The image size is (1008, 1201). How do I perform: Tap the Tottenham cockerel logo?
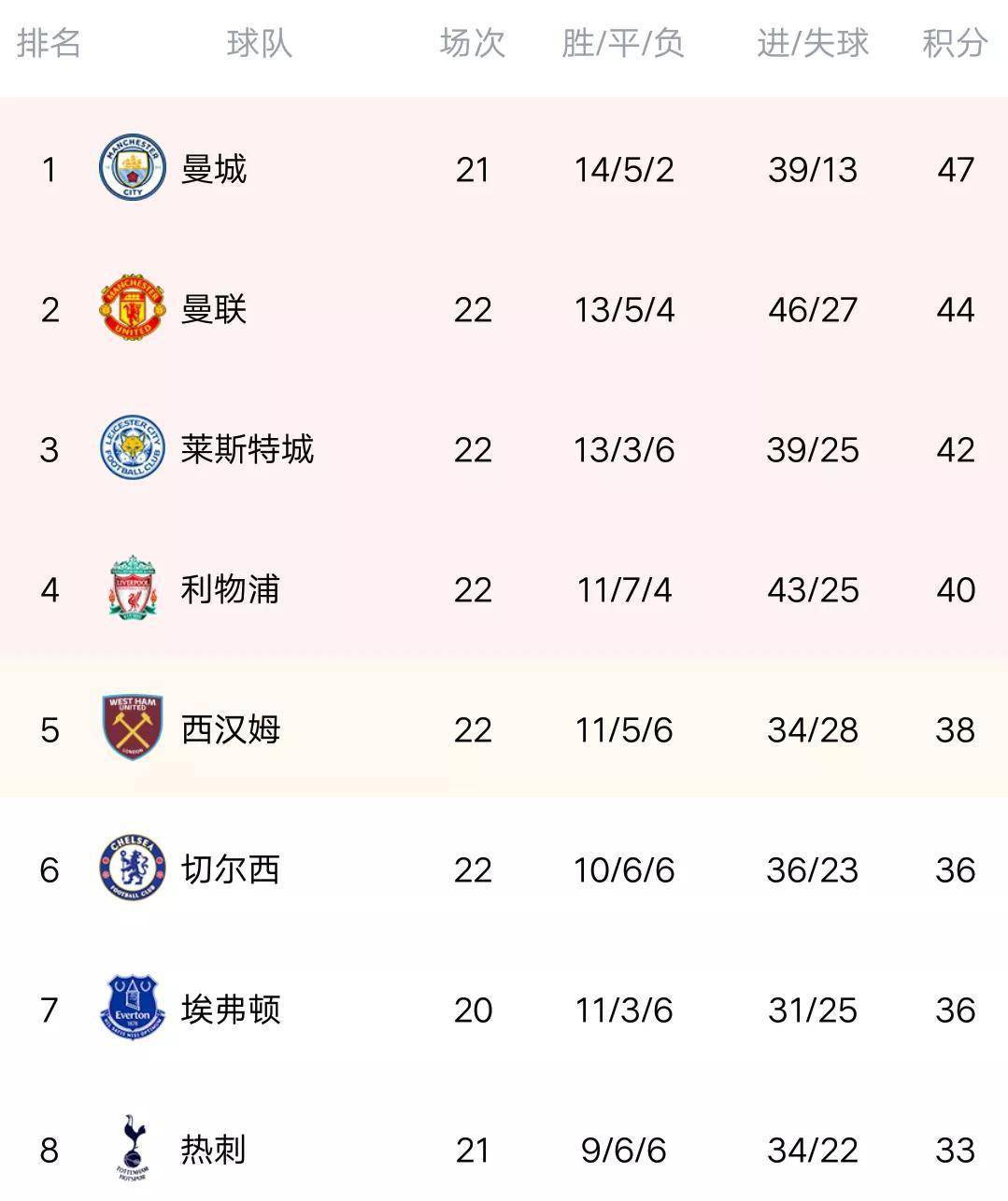click(133, 1148)
